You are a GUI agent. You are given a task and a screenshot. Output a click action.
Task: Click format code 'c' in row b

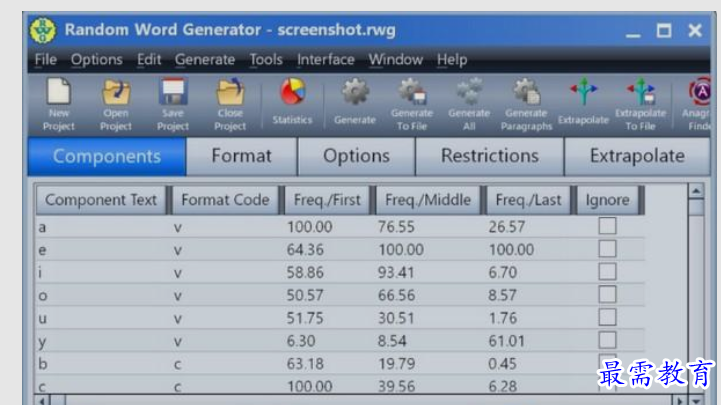(x=177, y=365)
